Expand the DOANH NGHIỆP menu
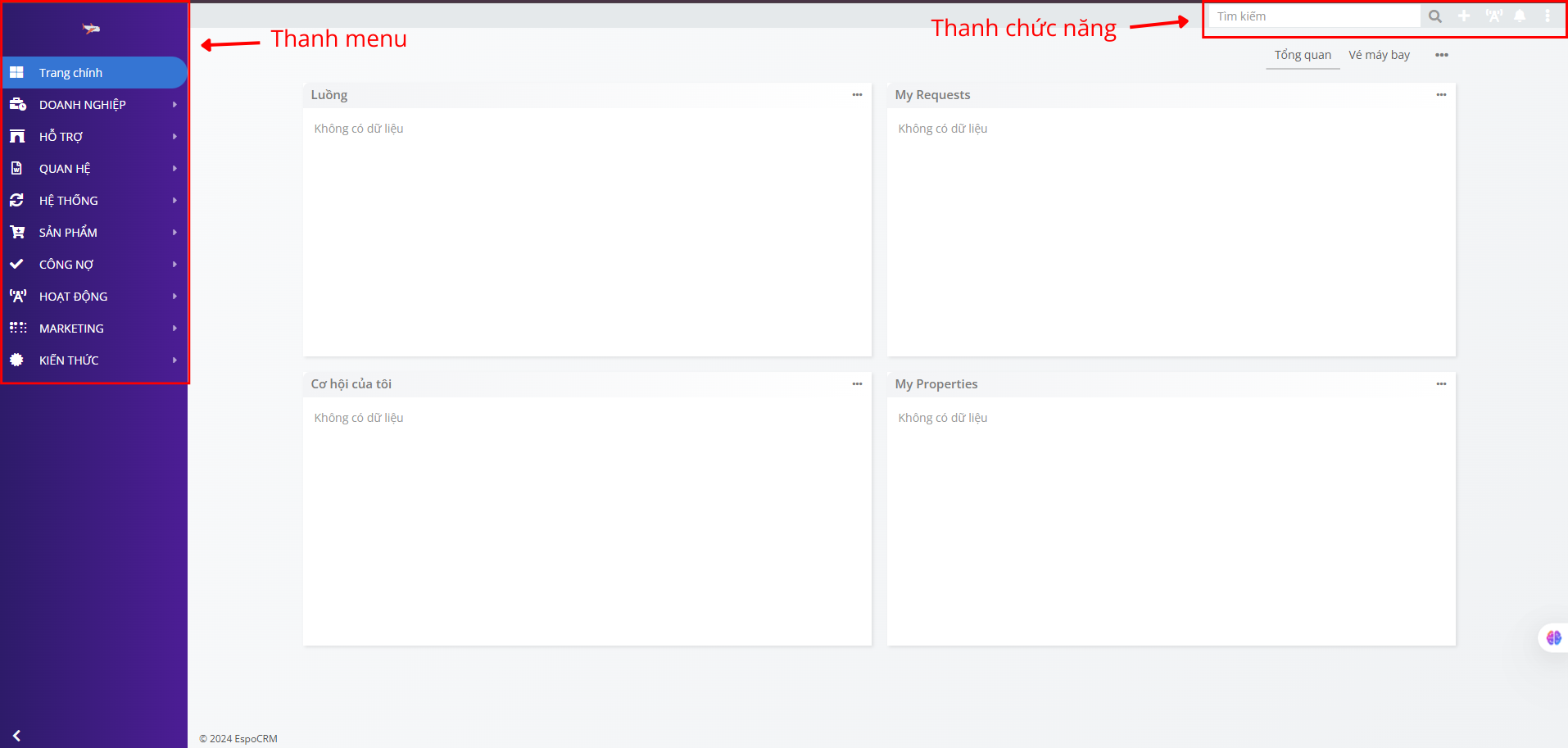This screenshot has height=748, width=1568. 83,105
